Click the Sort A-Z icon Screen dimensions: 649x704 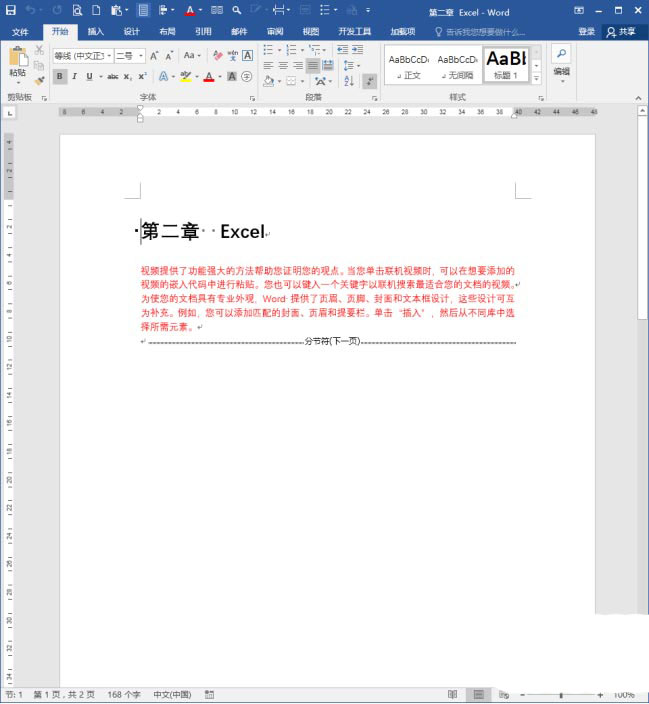(x=349, y=81)
